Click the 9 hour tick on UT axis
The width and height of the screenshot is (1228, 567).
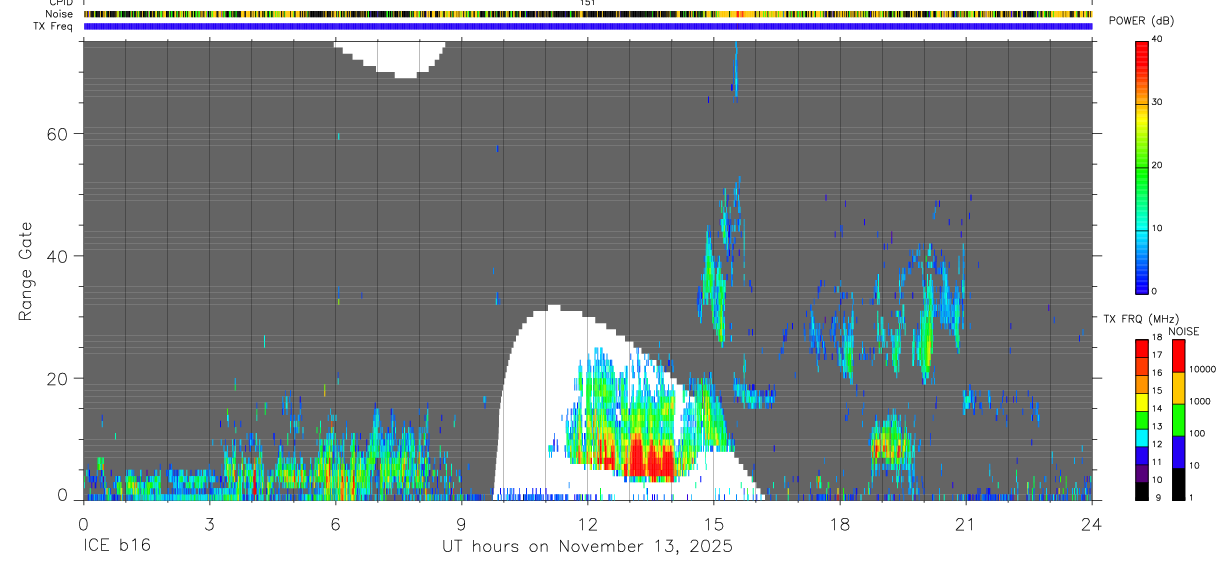[461, 523]
